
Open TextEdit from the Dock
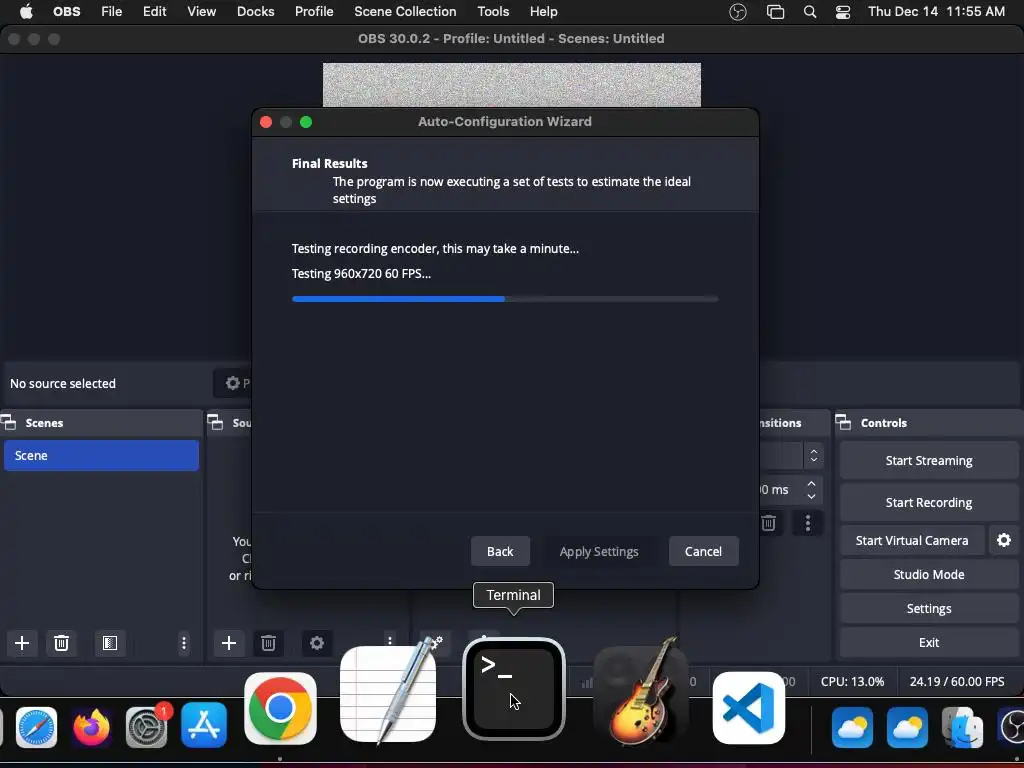click(389, 692)
